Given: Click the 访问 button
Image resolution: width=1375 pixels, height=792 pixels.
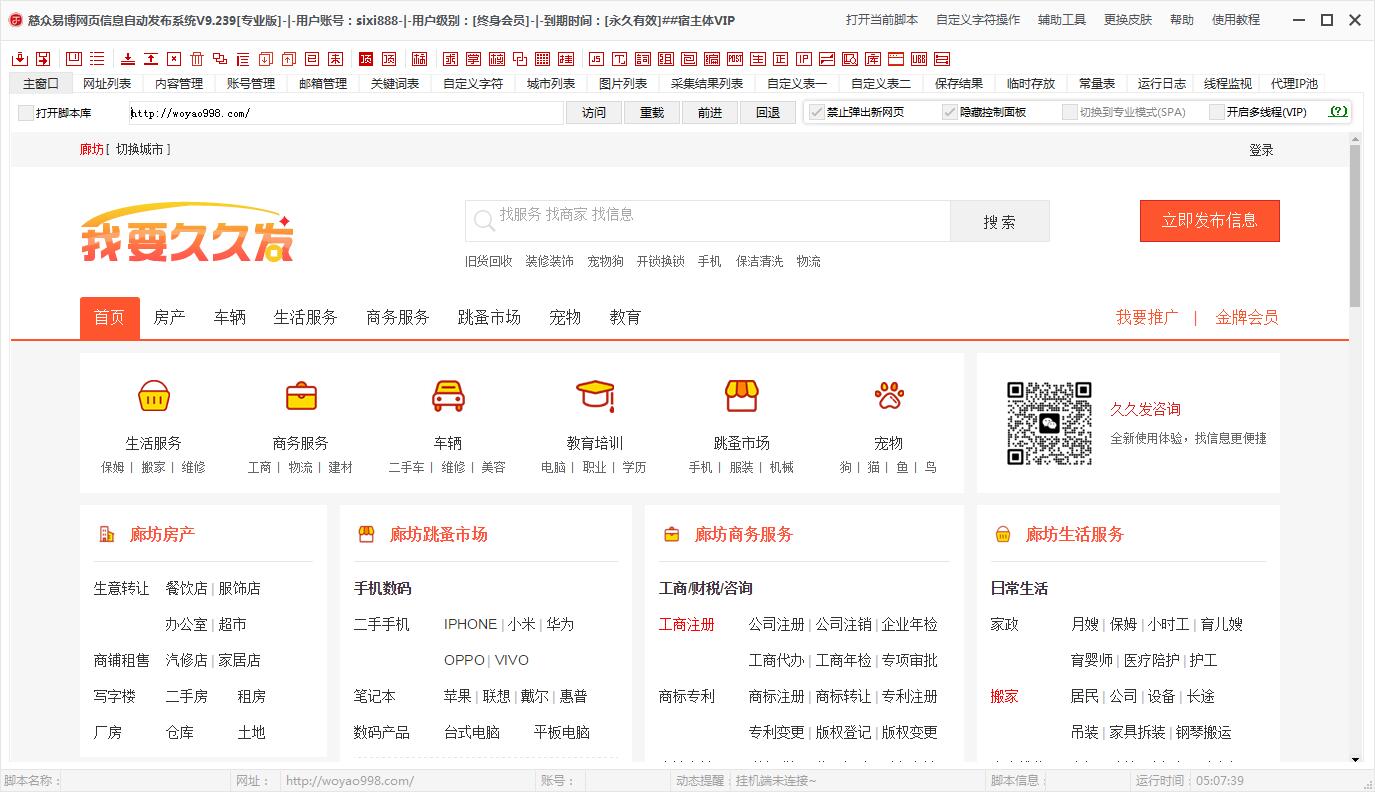Looking at the screenshot, I should coord(594,113).
